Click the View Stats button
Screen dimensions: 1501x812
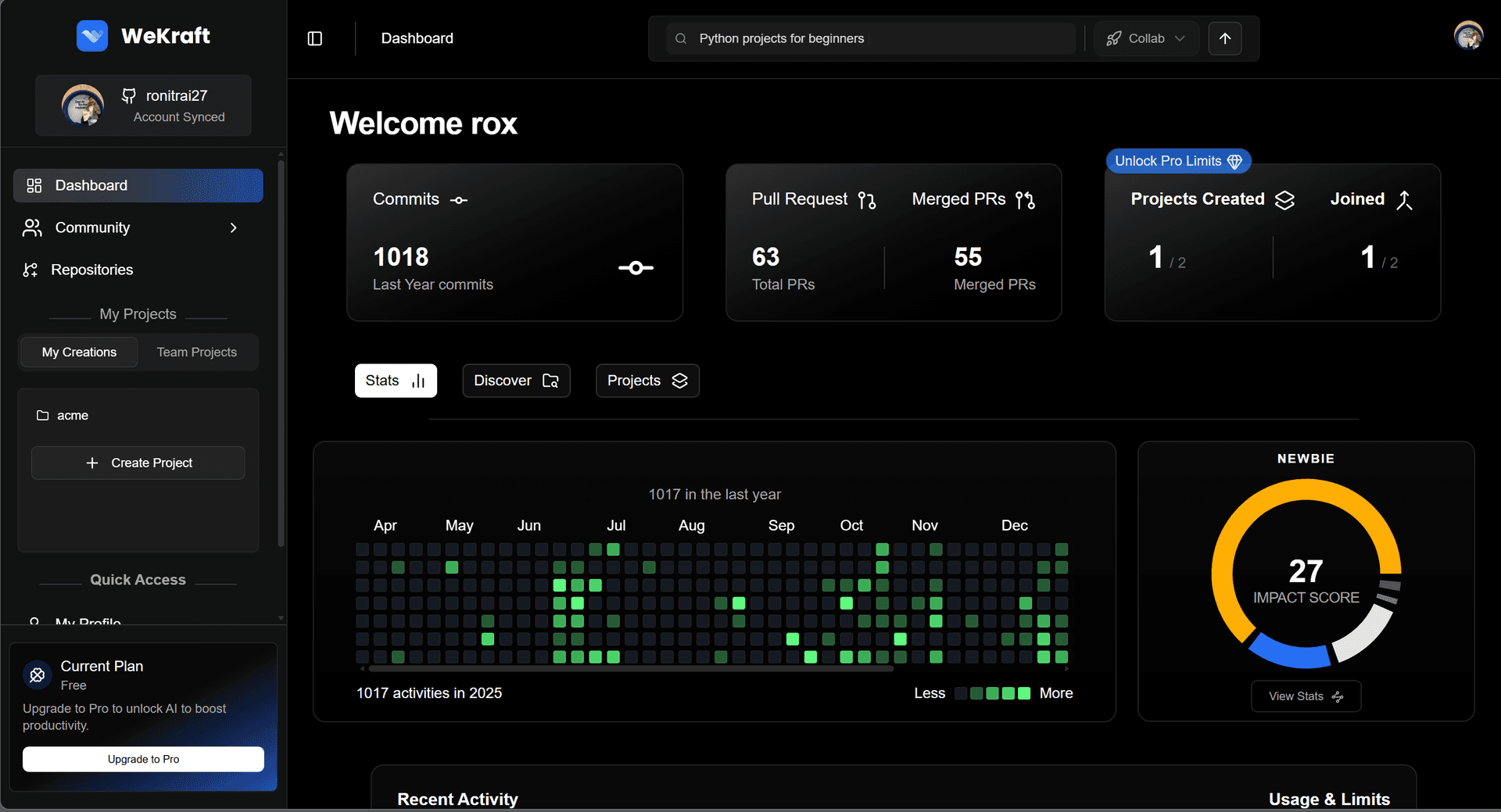[x=1306, y=696]
